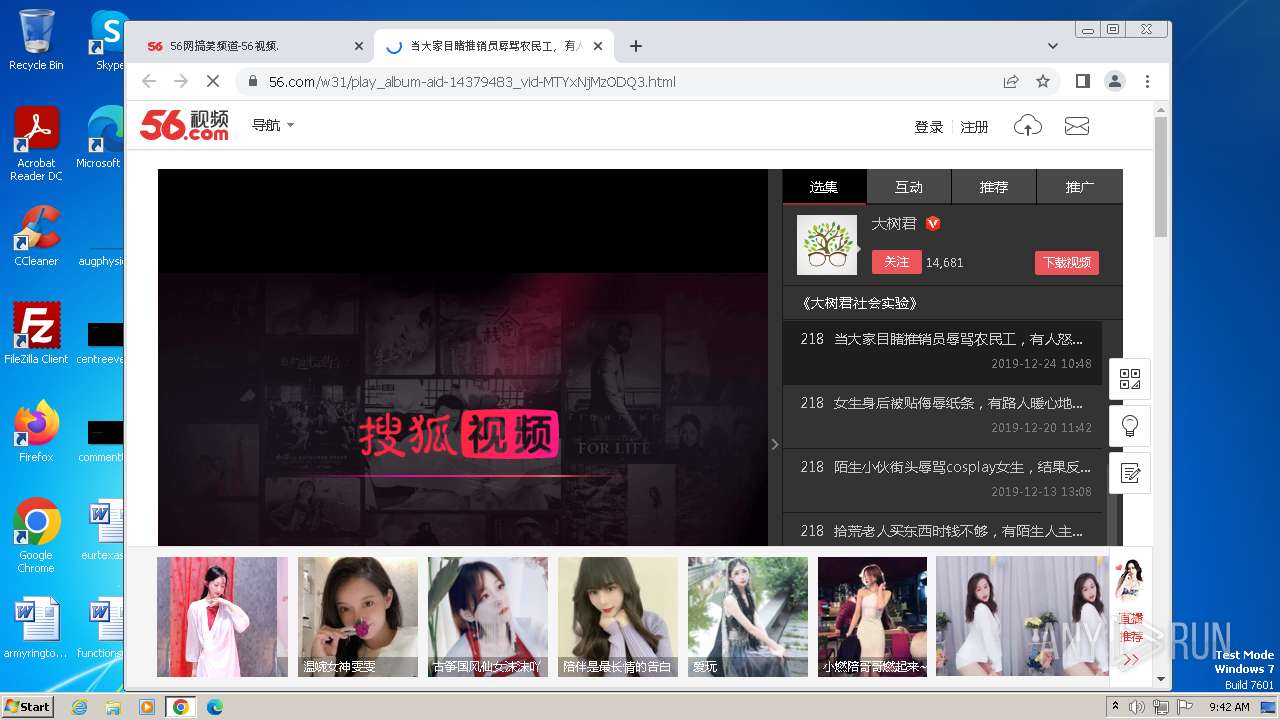Open Google Chrome desktop icon
The height and width of the screenshot is (720, 1280).
click(36, 536)
